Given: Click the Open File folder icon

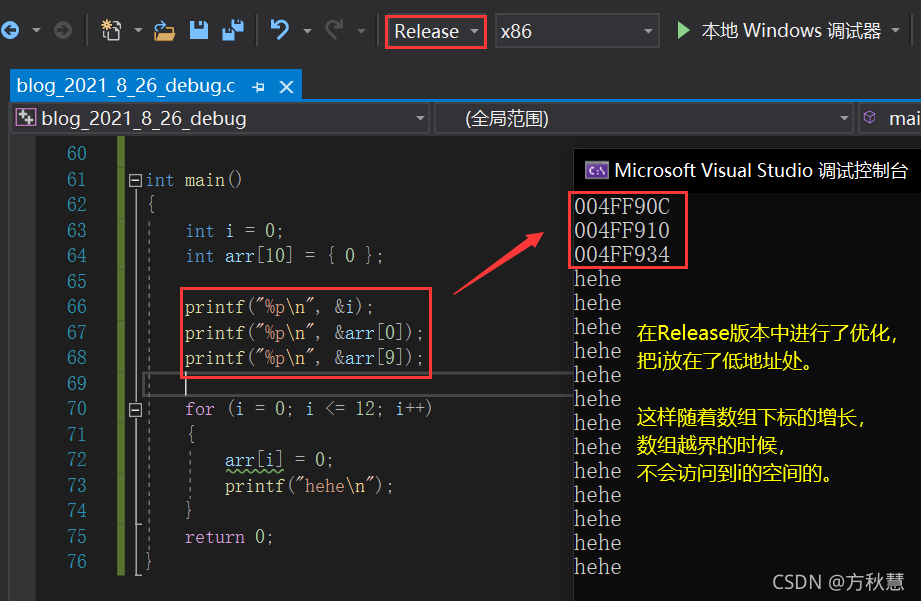Looking at the screenshot, I should [164, 30].
